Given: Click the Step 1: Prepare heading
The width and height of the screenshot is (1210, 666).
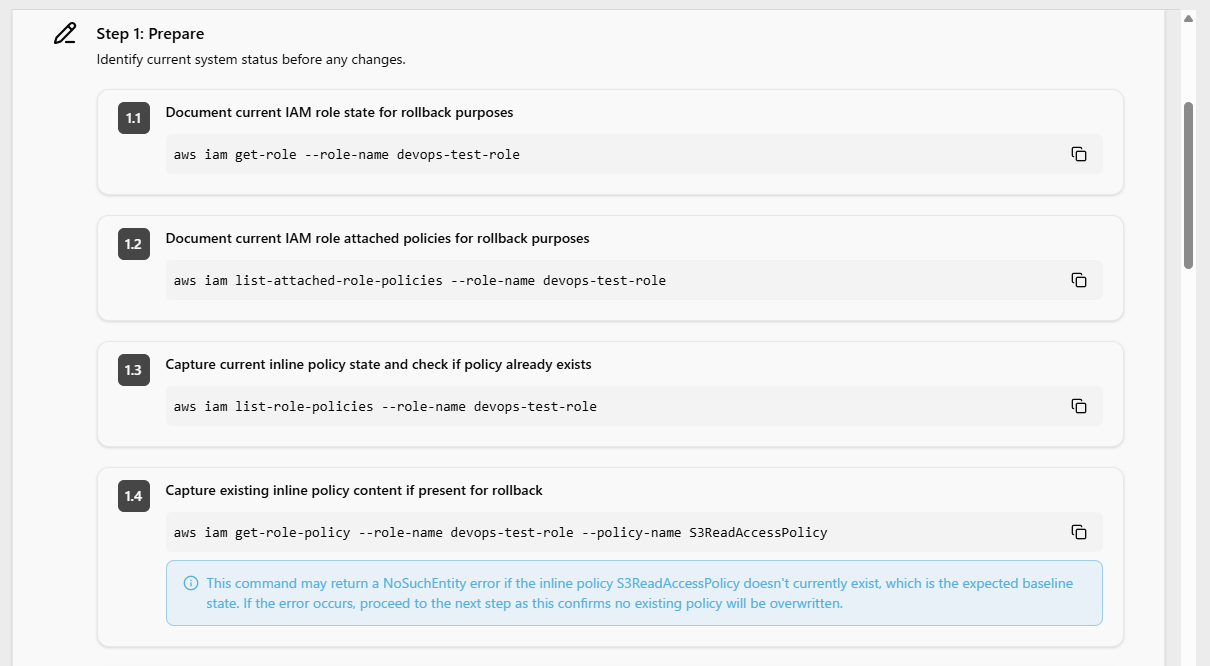Looking at the screenshot, I should tap(150, 34).
